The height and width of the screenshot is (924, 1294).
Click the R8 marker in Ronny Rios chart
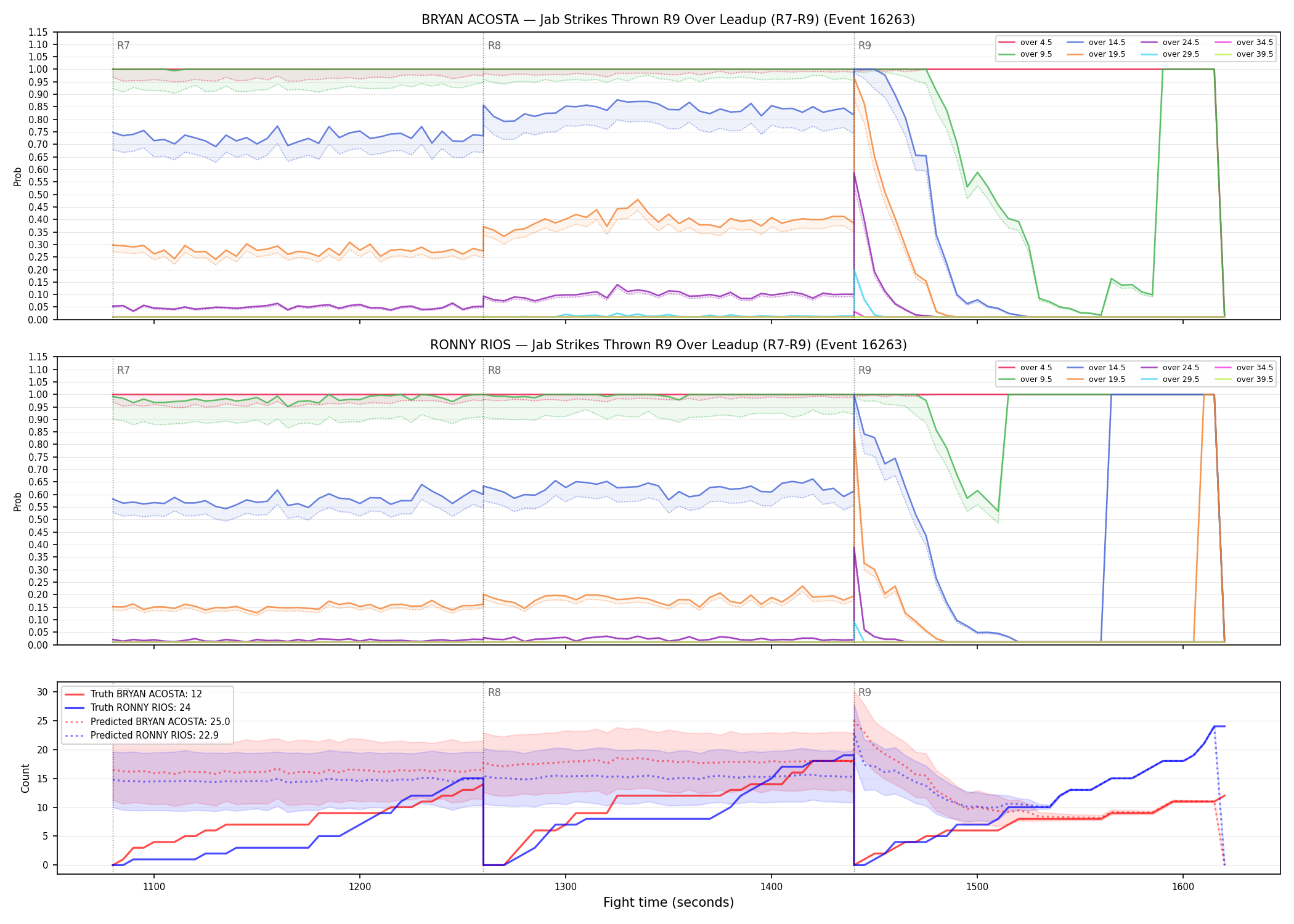point(494,370)
